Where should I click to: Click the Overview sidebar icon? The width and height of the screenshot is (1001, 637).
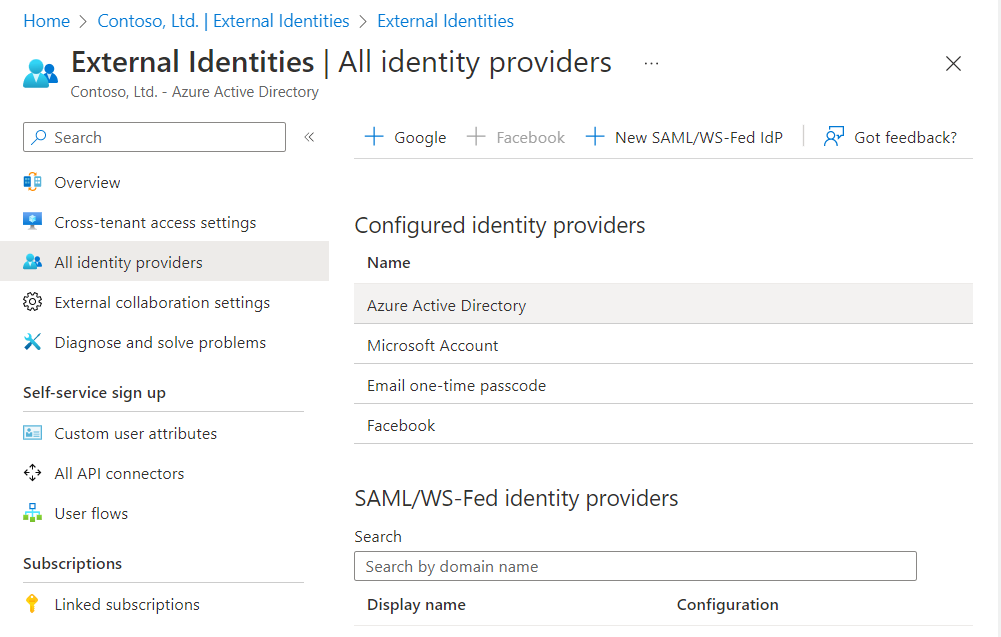pyautogui.click(x=33, y=182)
